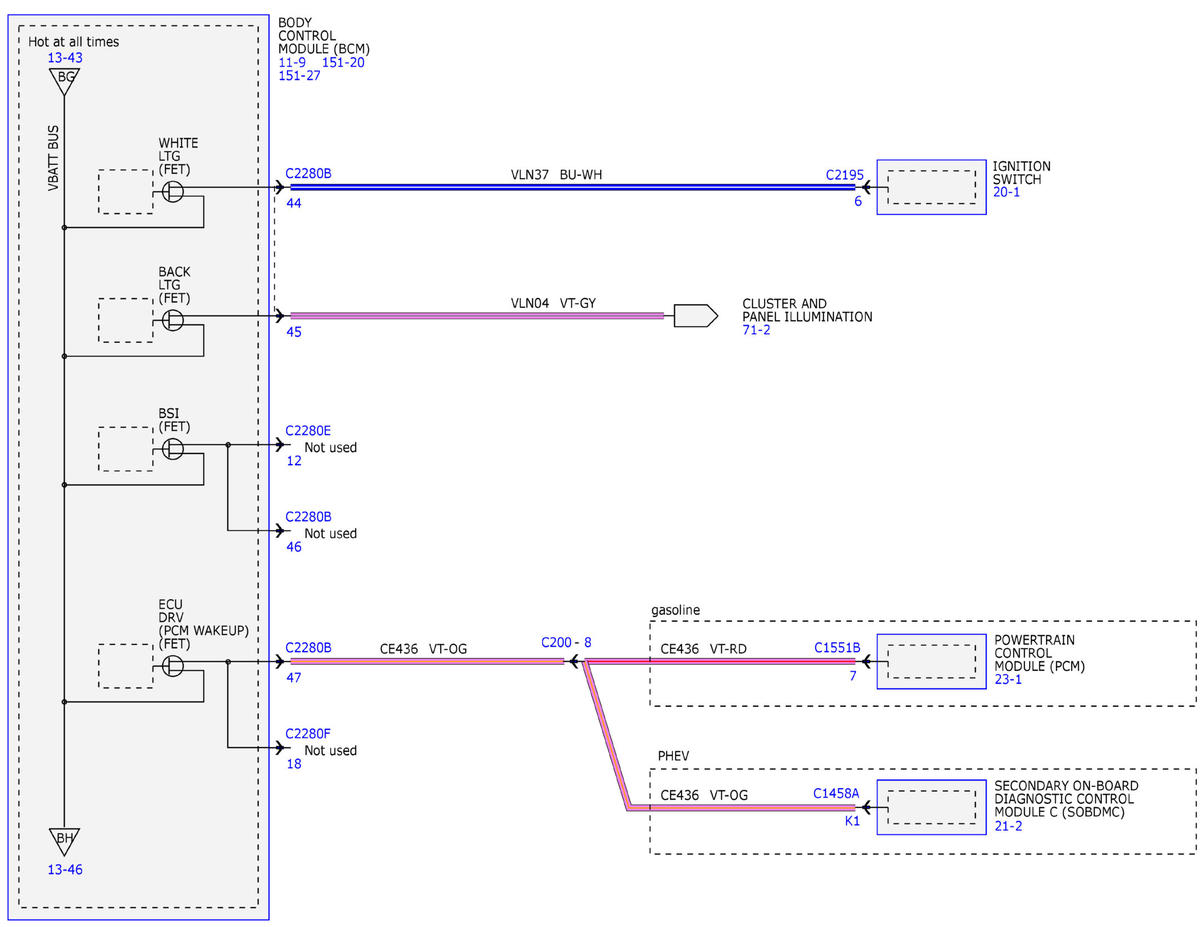The height and width of the screenshot is (927, 1200).
Task: Select the BACK LTG FET transistor symbol
Action: pos(173,319)
